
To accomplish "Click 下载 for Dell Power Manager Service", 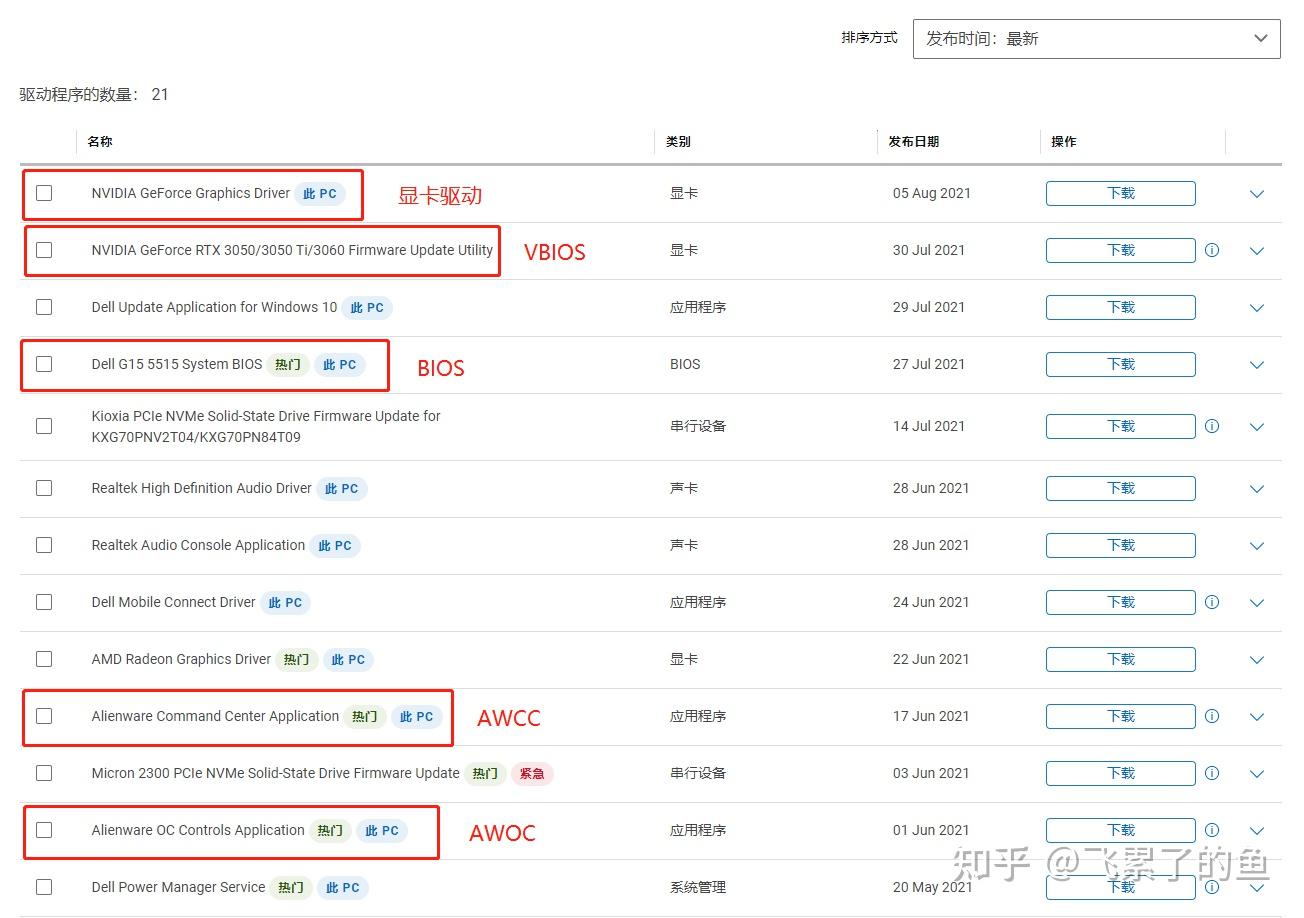I will coord(1120,887).
